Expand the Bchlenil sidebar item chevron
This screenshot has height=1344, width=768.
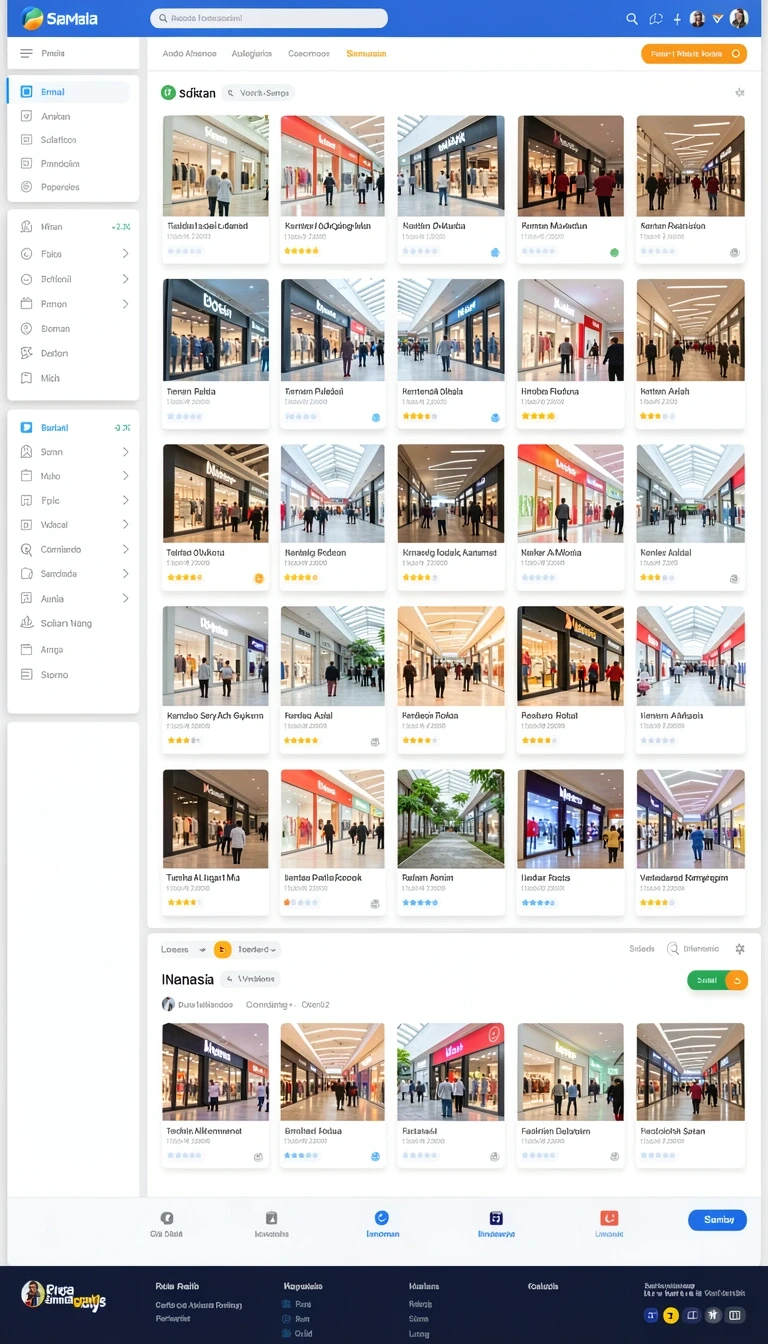tap(125, 279)
